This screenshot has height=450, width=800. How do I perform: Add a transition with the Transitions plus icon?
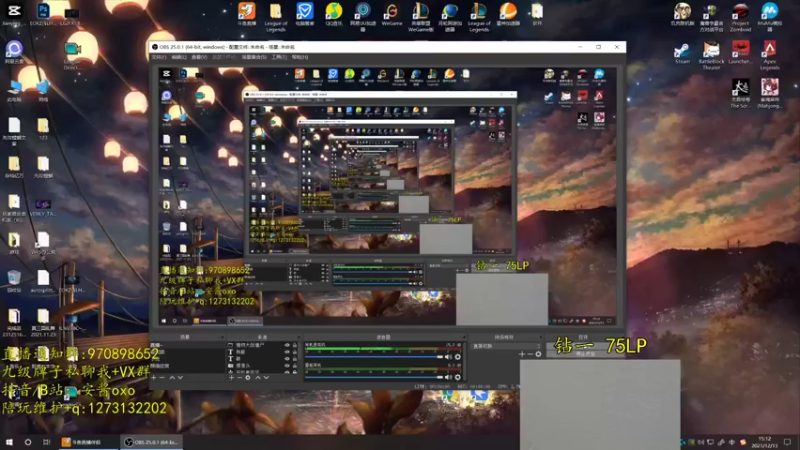pyautogui.click(x=521, y=354)
